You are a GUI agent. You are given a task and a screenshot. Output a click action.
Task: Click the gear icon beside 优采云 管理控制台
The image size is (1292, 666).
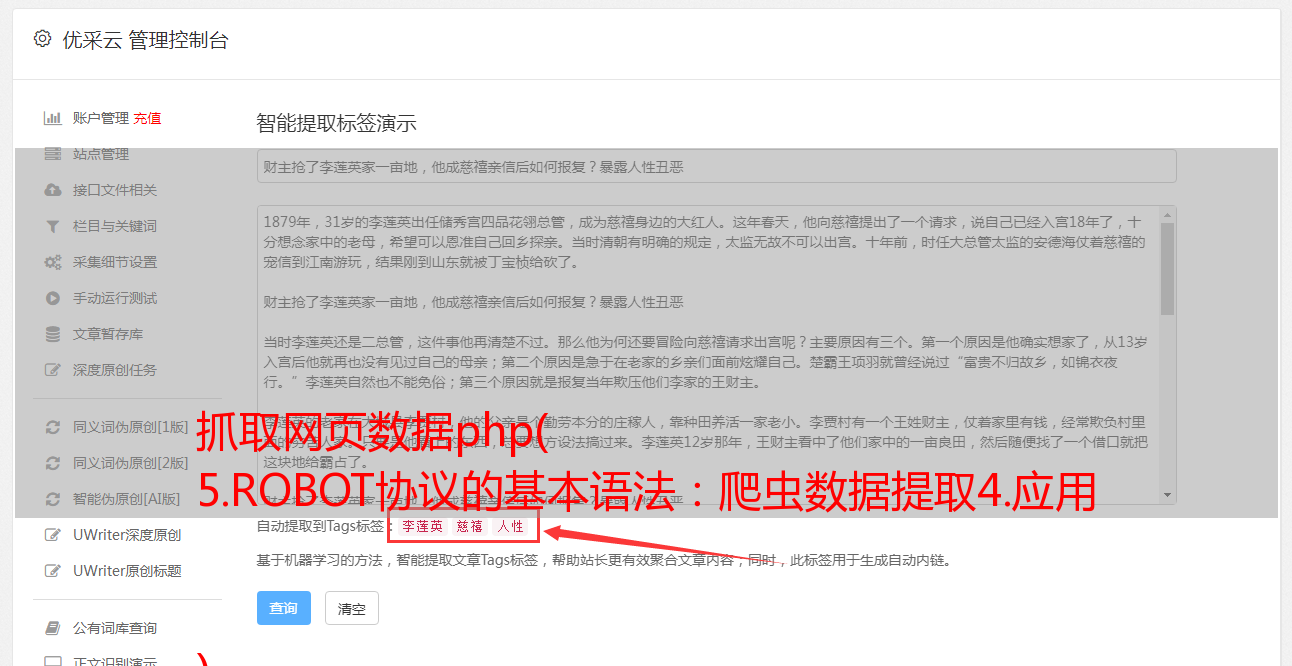pos(42,39)
